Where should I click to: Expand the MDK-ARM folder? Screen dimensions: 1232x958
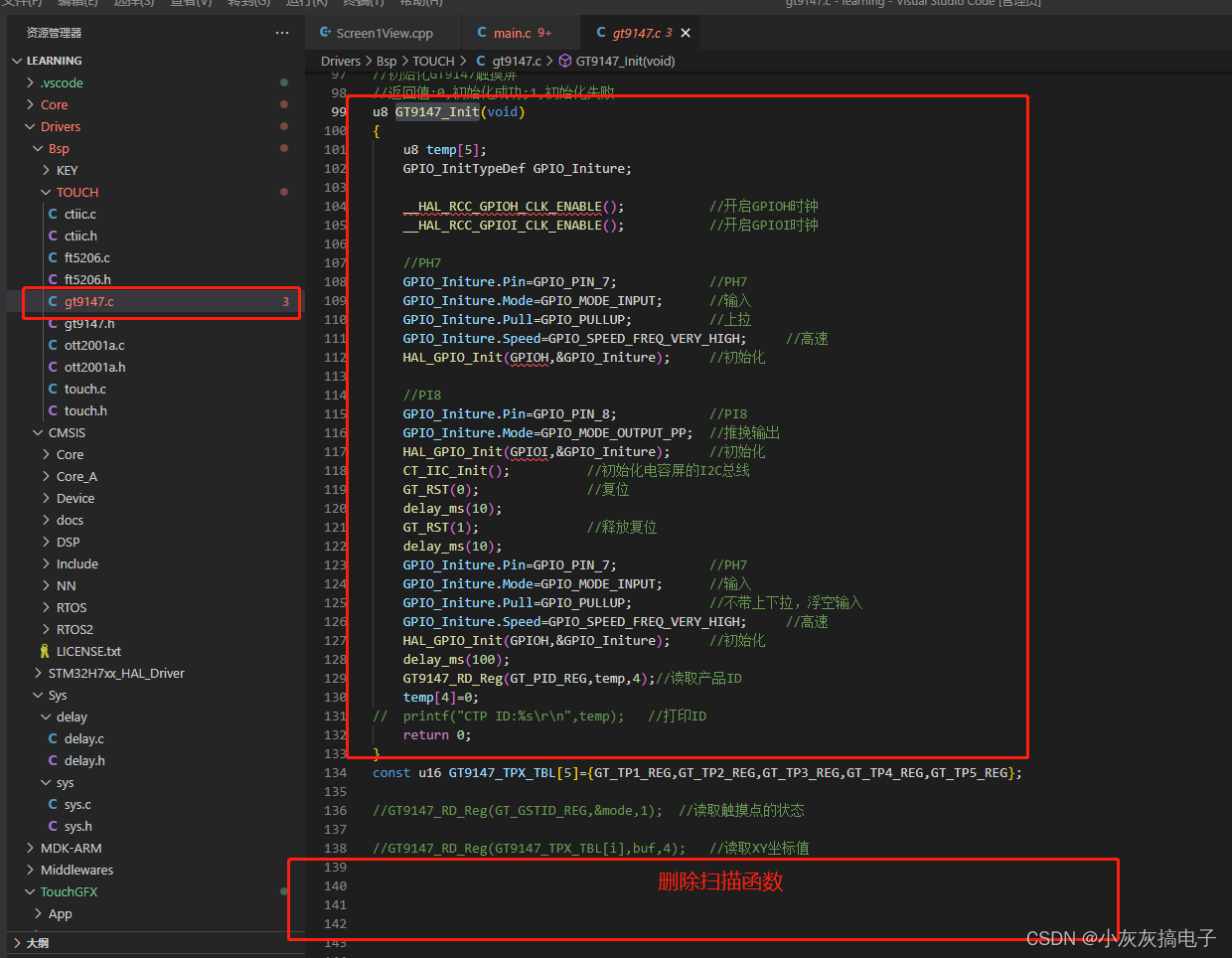click(x=71, y=848)
